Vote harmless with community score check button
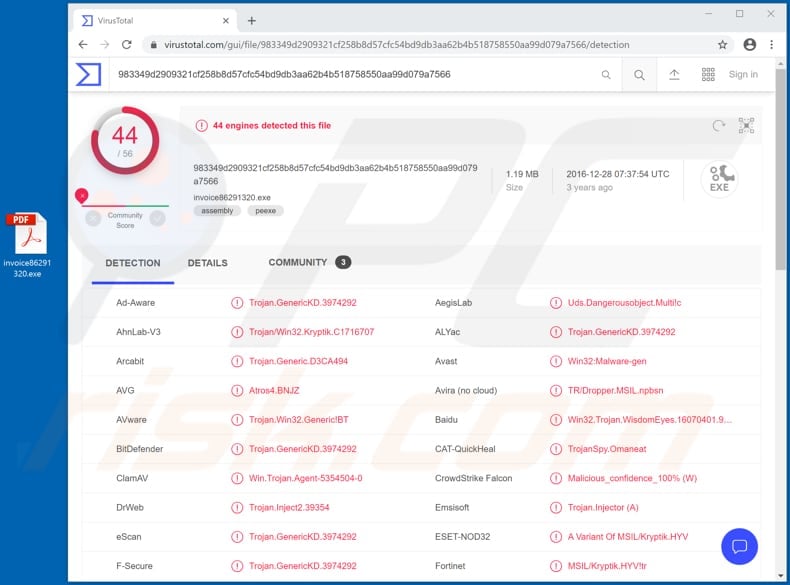 click(x=158, y=218)
